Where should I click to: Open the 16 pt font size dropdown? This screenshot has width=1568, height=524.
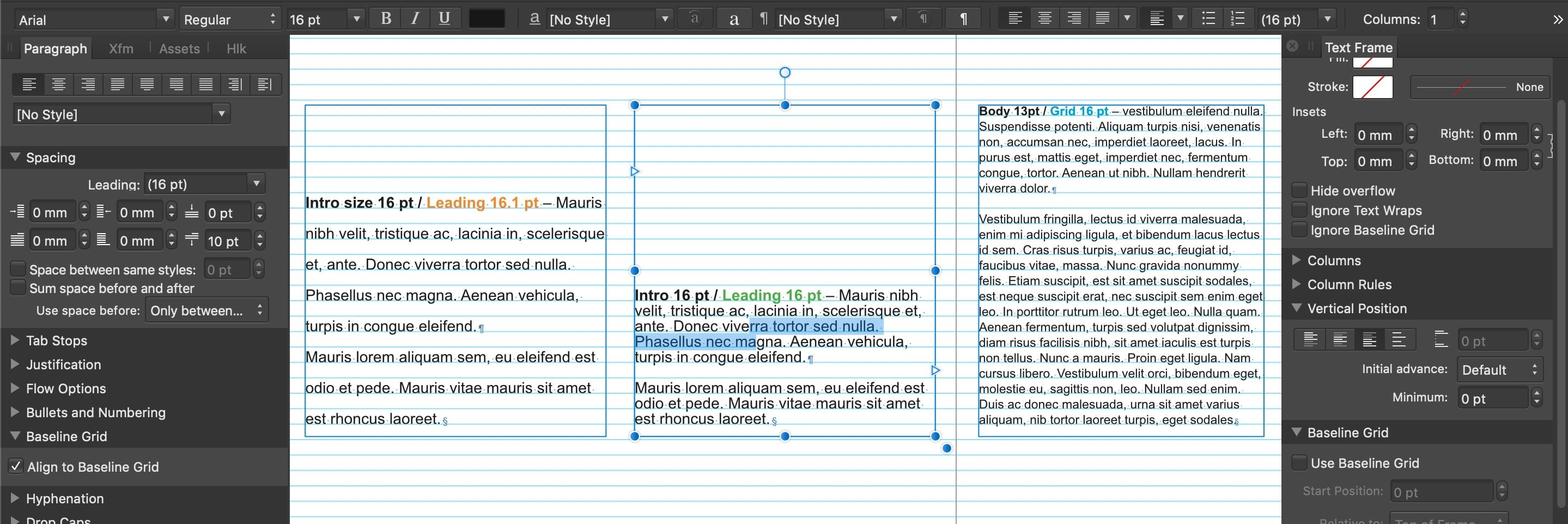357,20
